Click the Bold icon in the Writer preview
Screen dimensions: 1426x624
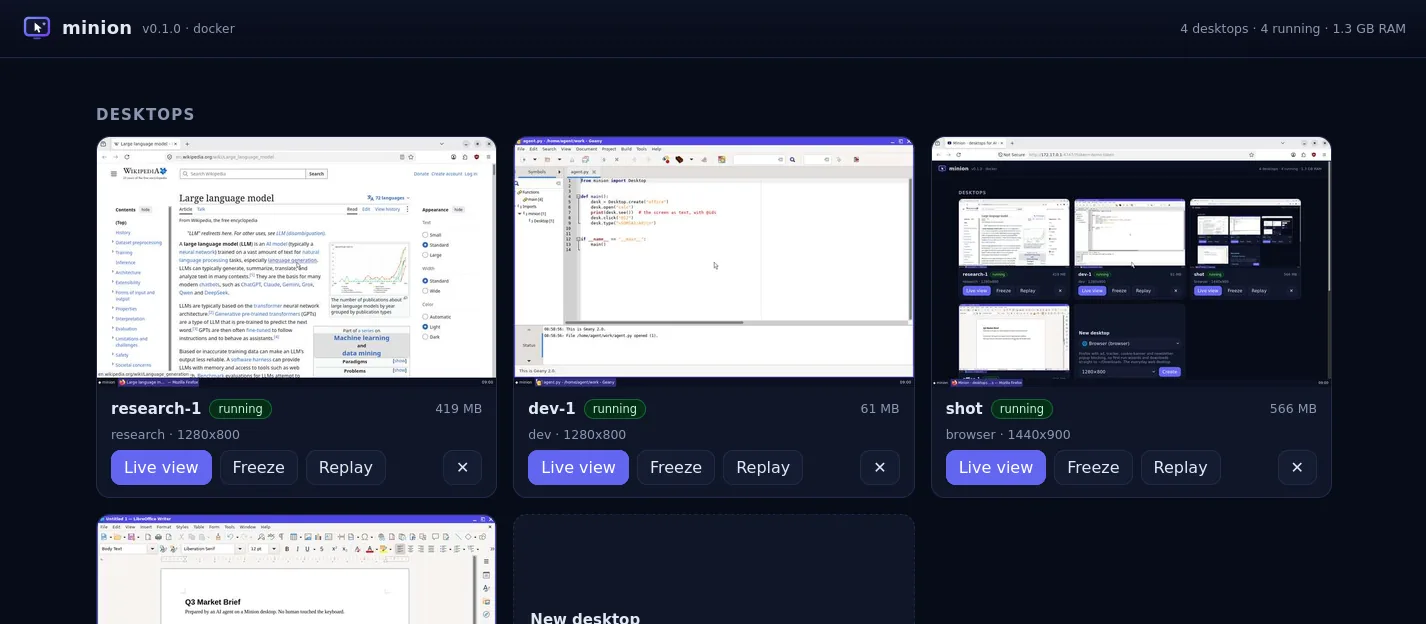point(287,549)
